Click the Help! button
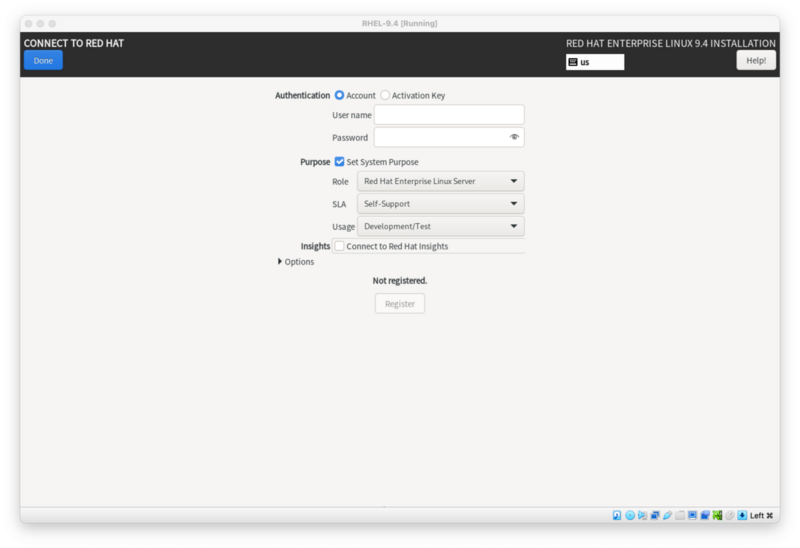Viewport: 800px width, 548px height. point(756,60)
